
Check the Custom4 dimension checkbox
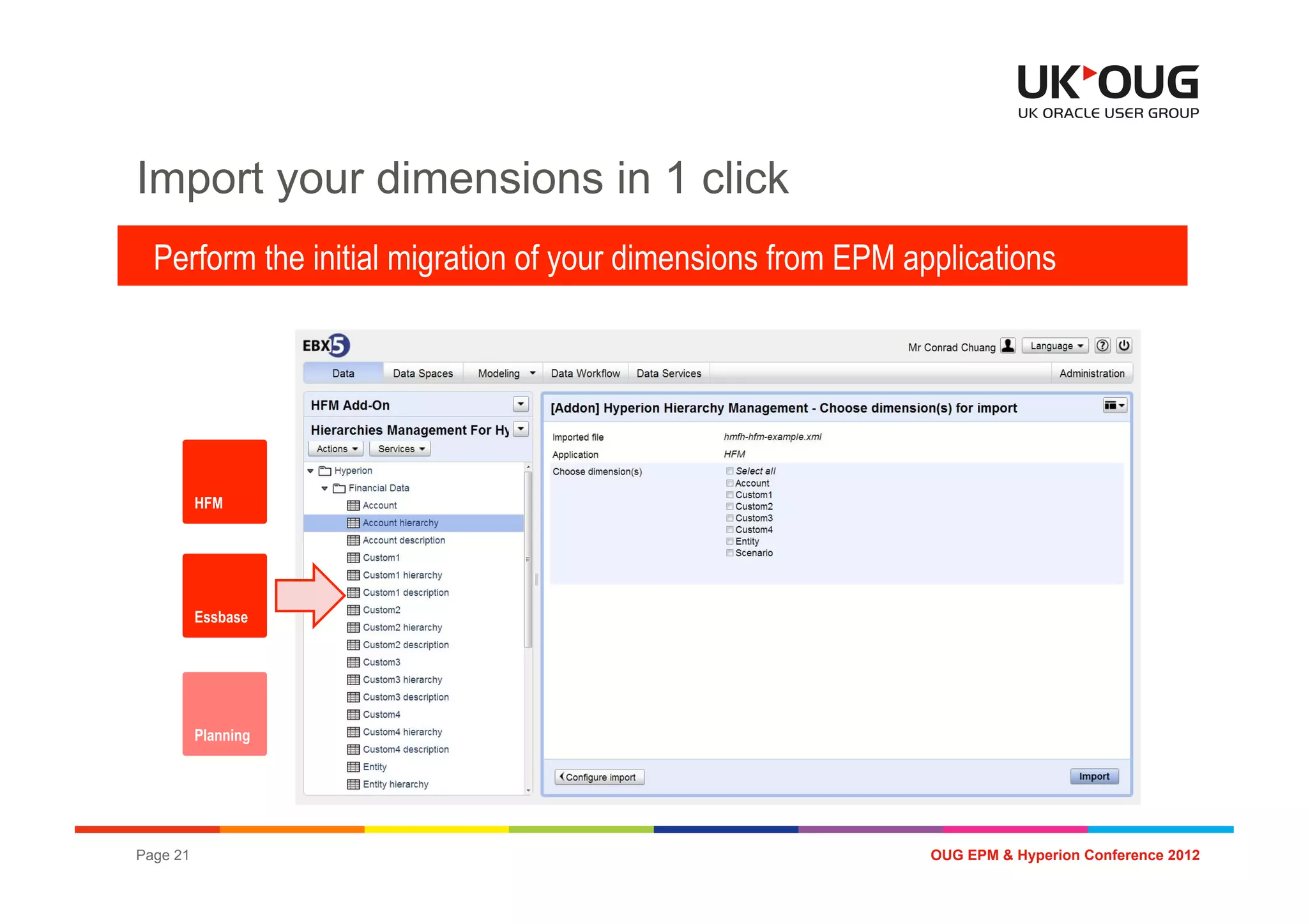pyautogui.click(x=729, y=529)
